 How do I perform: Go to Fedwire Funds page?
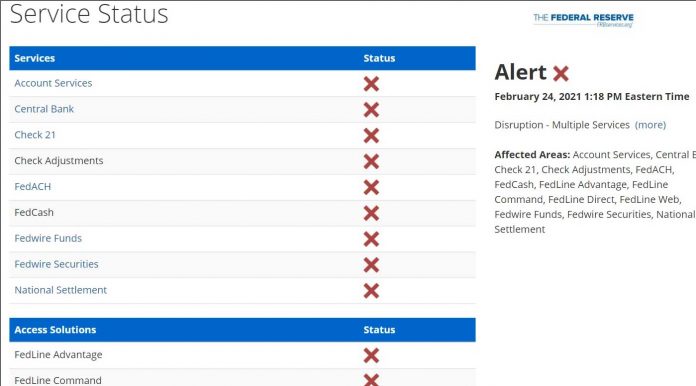point(48,238)
